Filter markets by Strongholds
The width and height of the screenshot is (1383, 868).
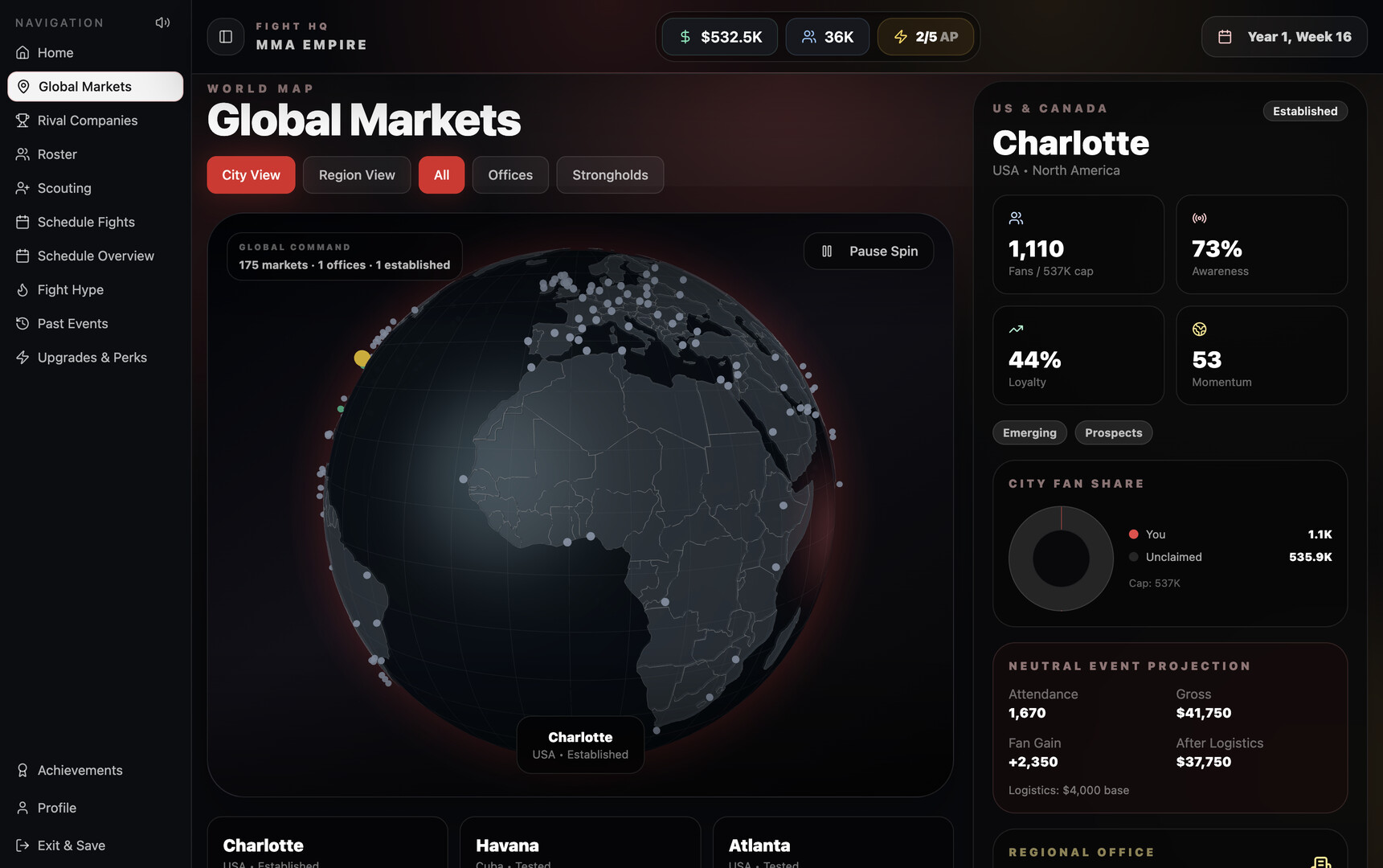pyautogui.click(x=610, y=175)
